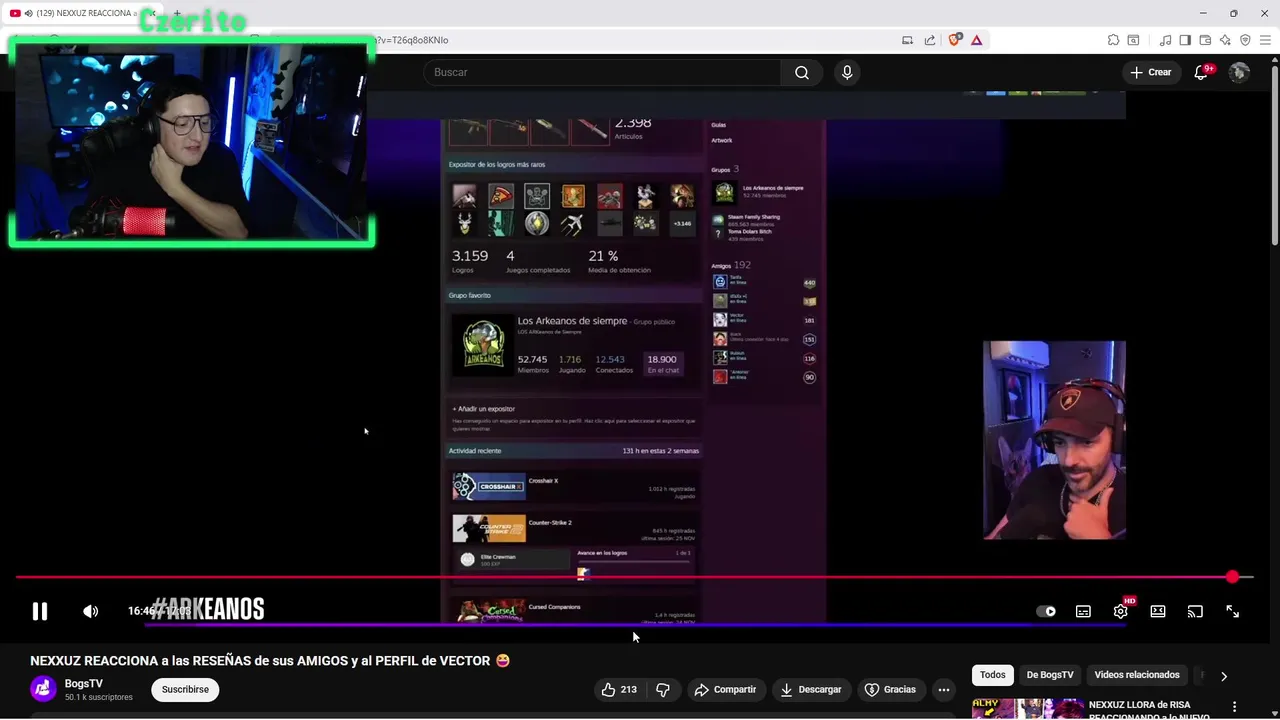Exit full window via fullscreen icon
Viewport: 1280px width, 720px height.
click(x=1232, y=611)
